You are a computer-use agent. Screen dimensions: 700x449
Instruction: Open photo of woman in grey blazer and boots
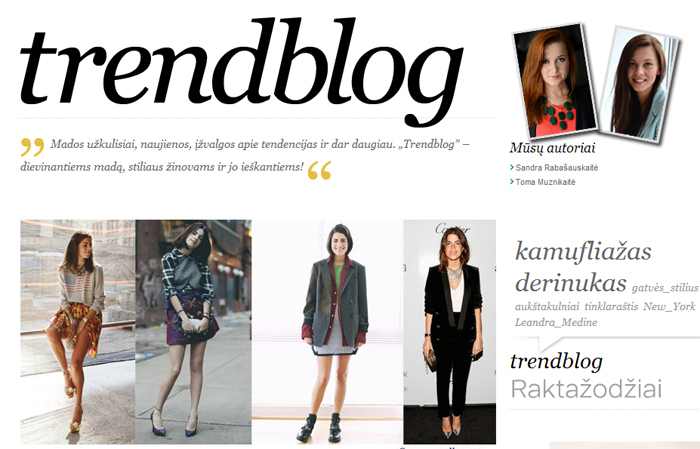[x=328, y=331]
